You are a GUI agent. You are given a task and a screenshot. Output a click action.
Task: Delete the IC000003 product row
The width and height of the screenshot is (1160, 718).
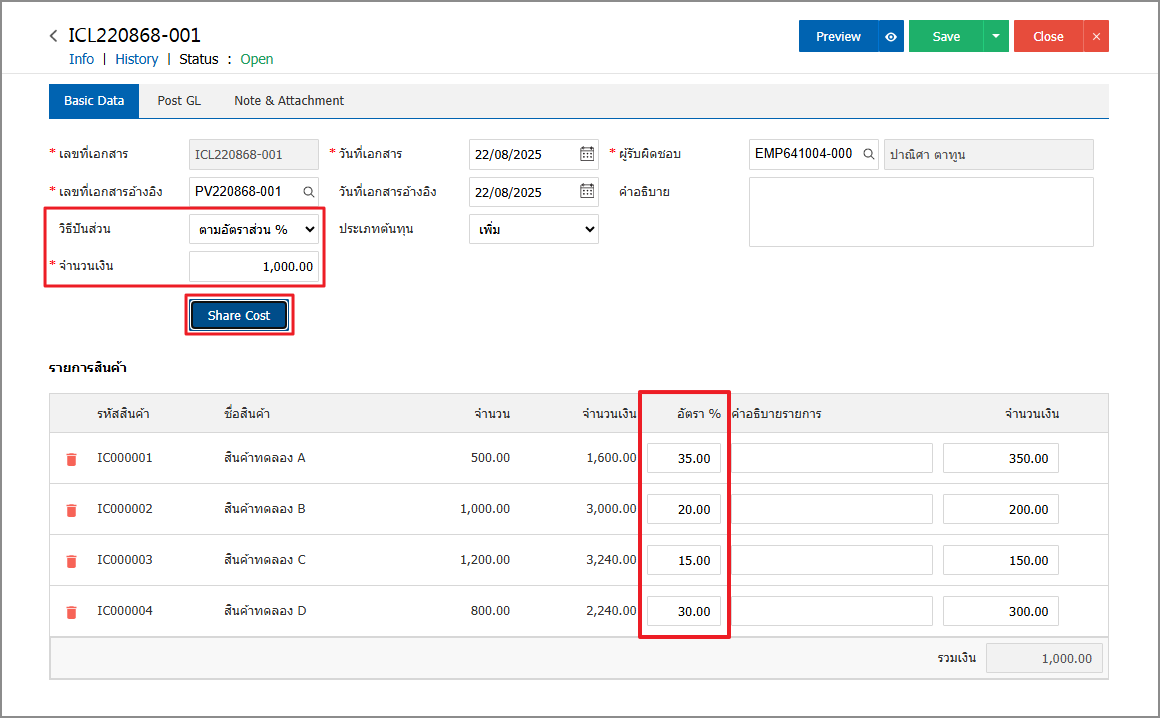71,561
